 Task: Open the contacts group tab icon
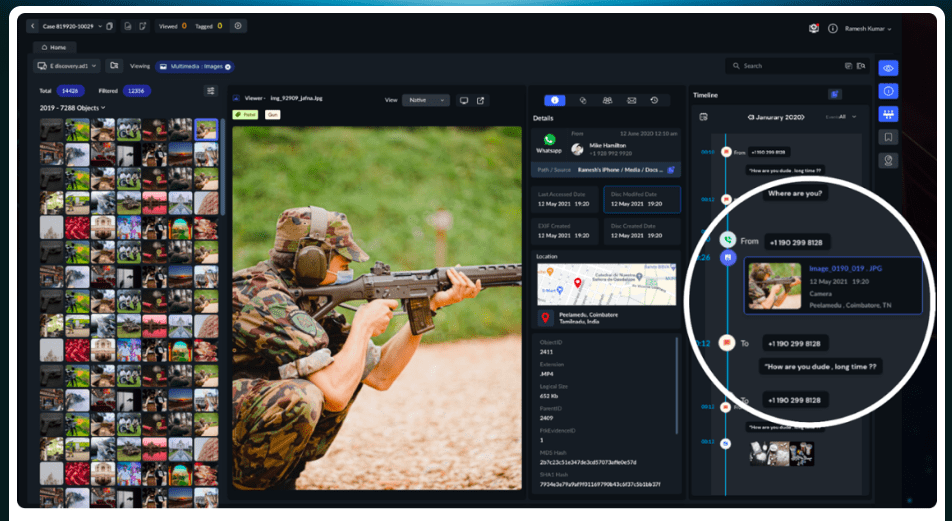click(607, 100)
